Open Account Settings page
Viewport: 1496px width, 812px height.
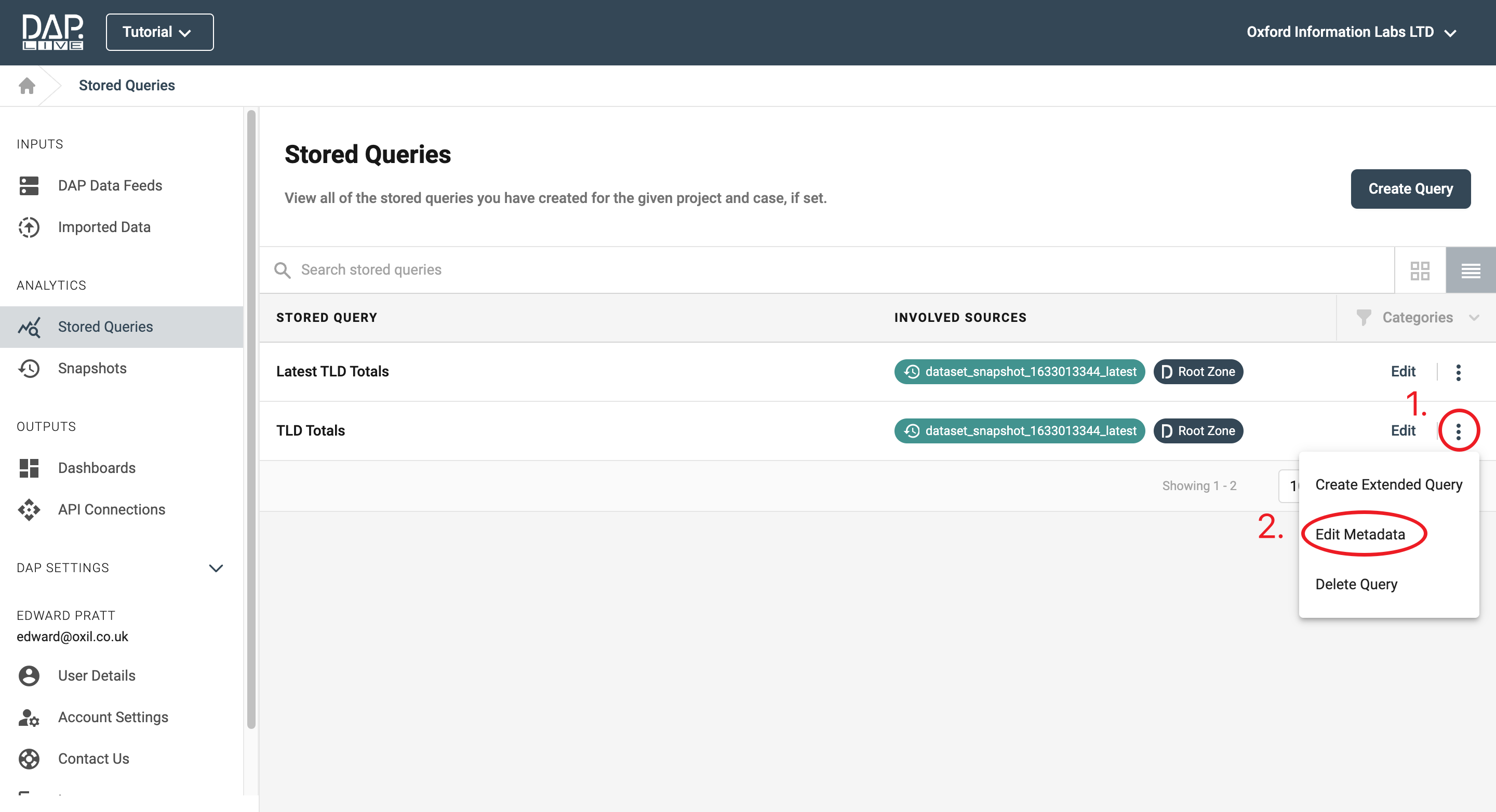pyautogui.click(x=113, y=717)
